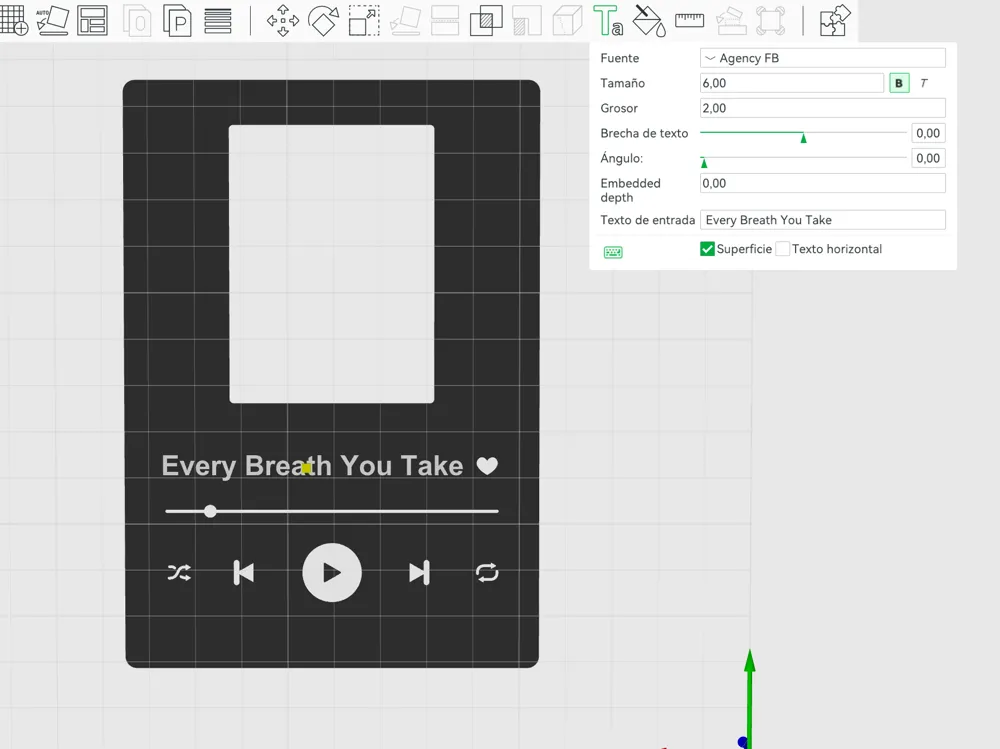This screenshot has height=749, width=1000.
Task: Uncheck the Superficie checkbox
Action: (x=707, y=249)
